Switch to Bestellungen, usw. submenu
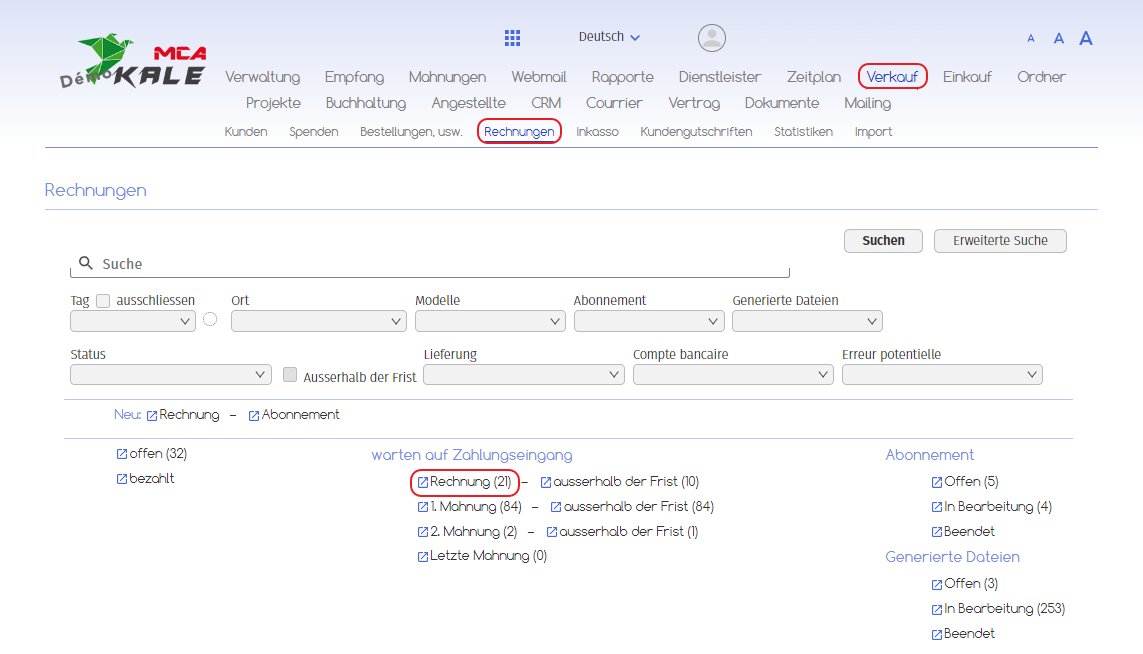Viewport: 1143px width, 654px height. [x=411, y=132]
